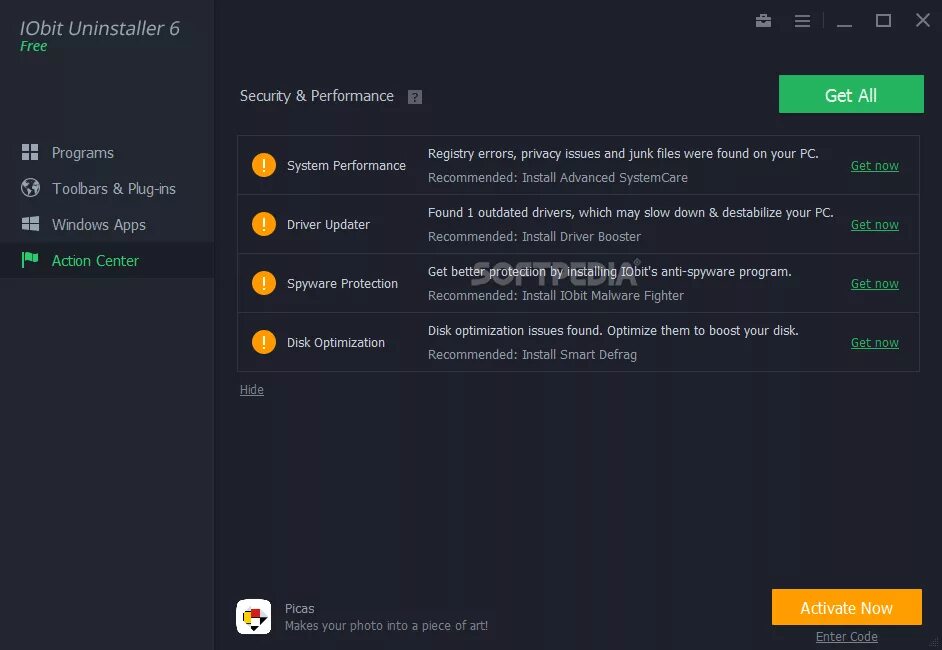This screenshot has width=942, height=650.
Task: Click Get now for Spyware Protection
Action: pos(875,283)
